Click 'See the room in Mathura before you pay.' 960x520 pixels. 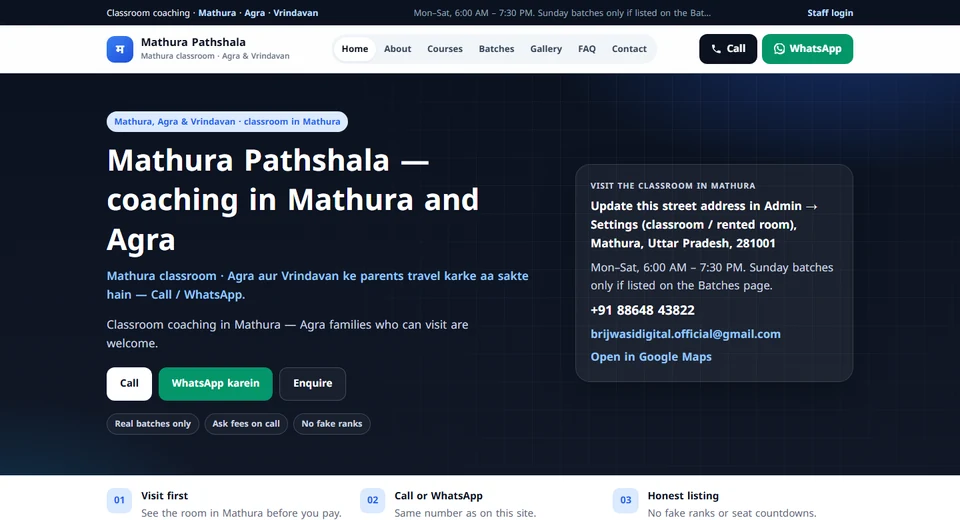[x=241, y=513]
